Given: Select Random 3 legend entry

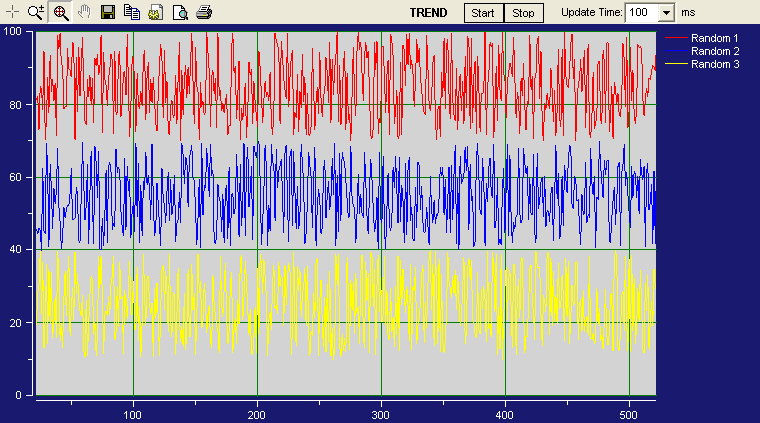Looking at the screenshot, I should (x=714, y=64).
